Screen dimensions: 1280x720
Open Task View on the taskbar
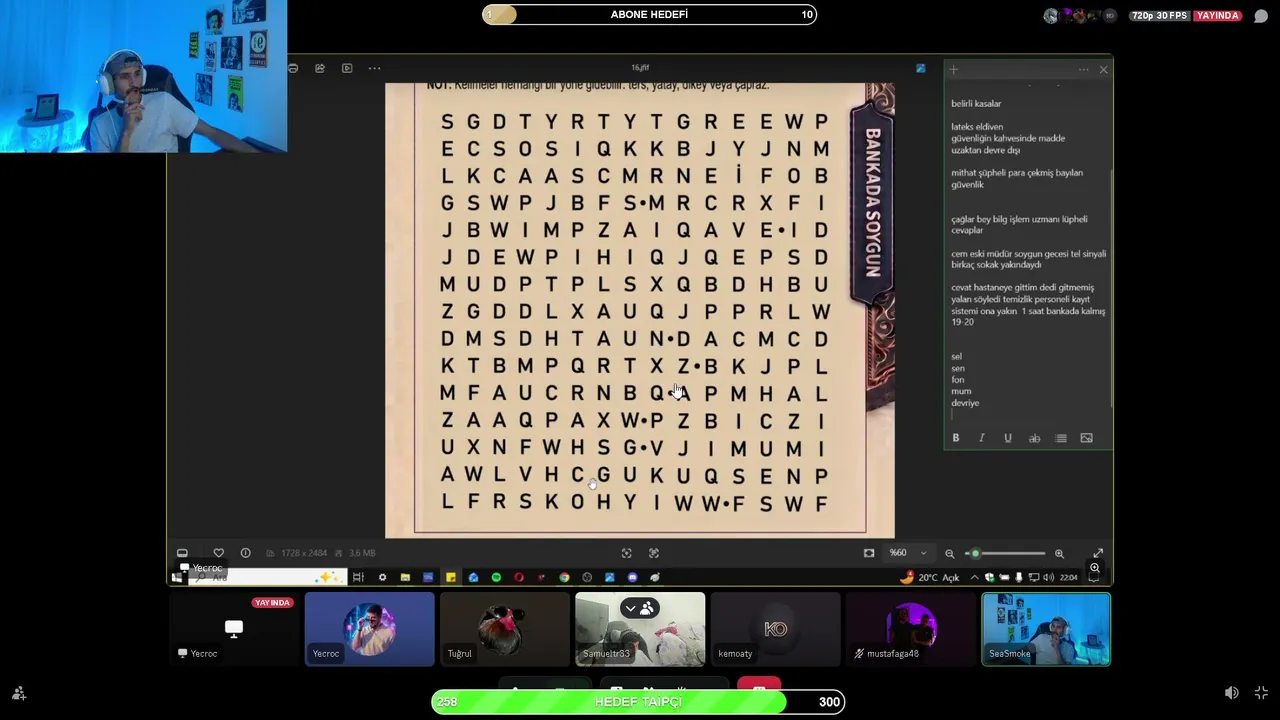(x=358, y=577)
